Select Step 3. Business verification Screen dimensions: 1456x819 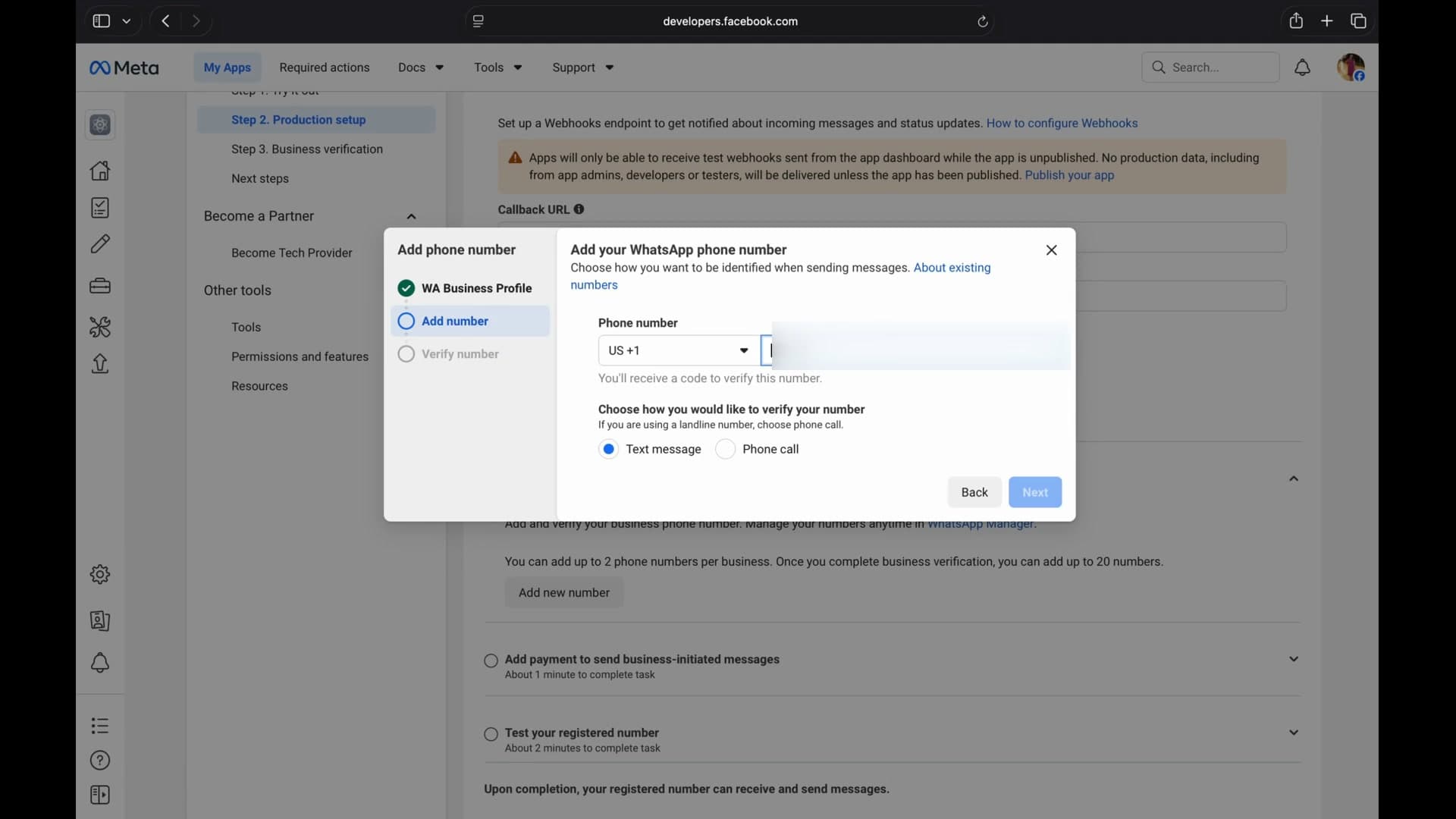coord(307,149)
